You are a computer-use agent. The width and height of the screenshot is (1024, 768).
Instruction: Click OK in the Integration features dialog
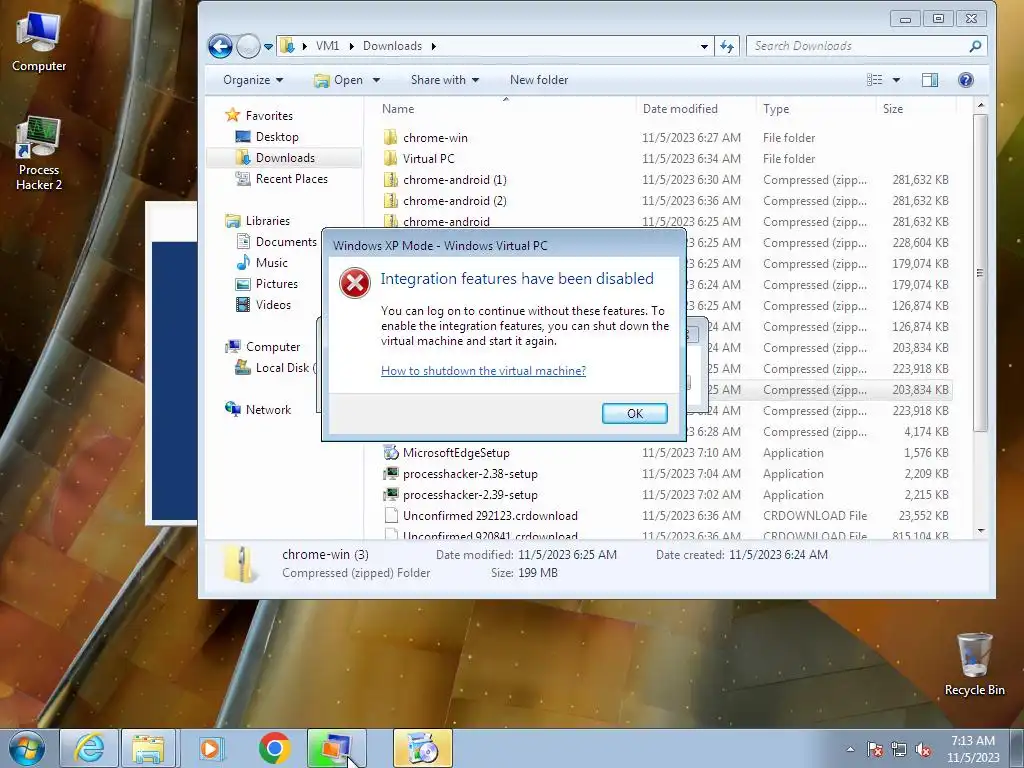click(634, 413)
